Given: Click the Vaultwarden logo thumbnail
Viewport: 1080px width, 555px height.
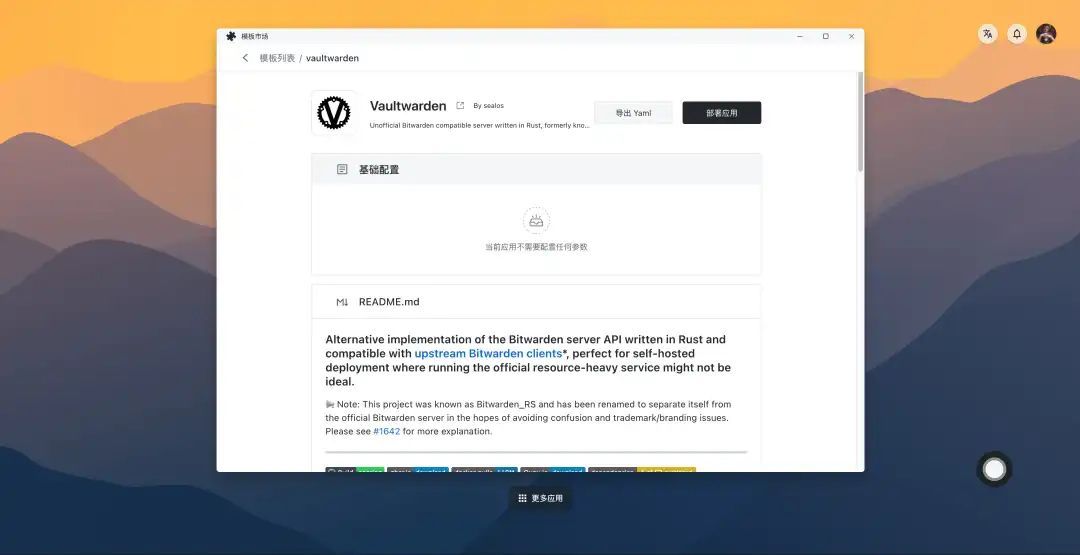Looking at the screenshot, I should [333, 112].
